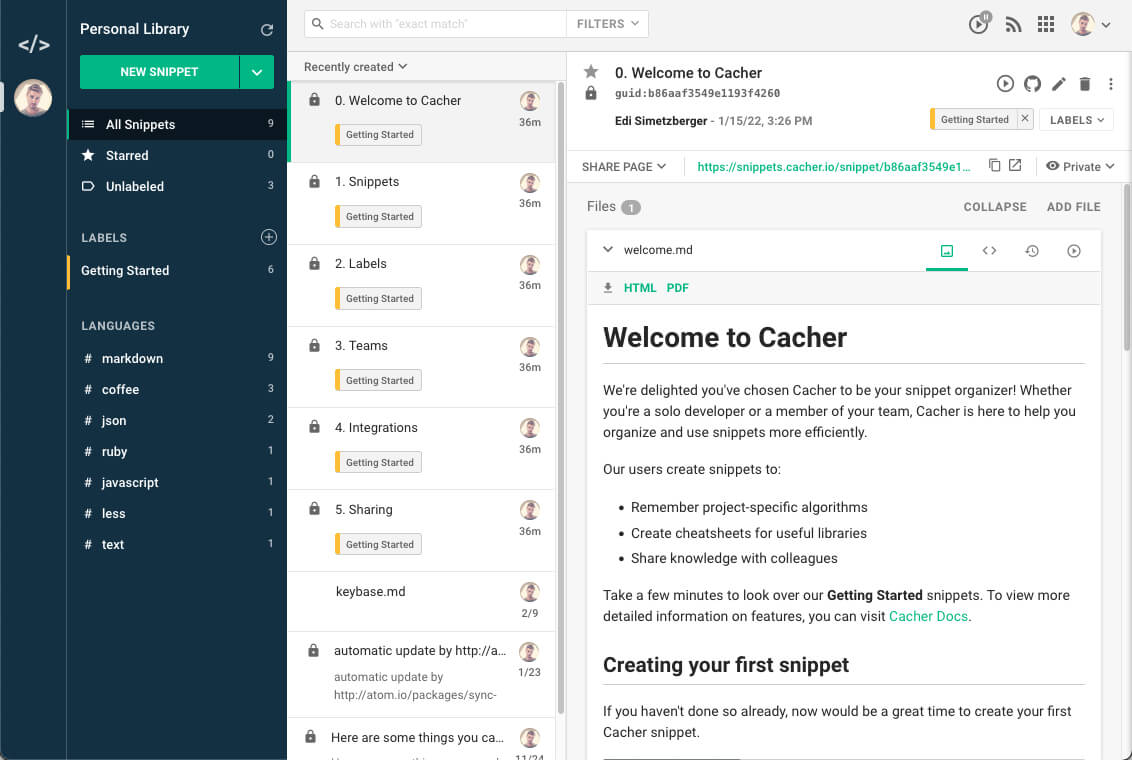
Task: Click COLLAPSE to collapse files
Action: pos(995,207)
